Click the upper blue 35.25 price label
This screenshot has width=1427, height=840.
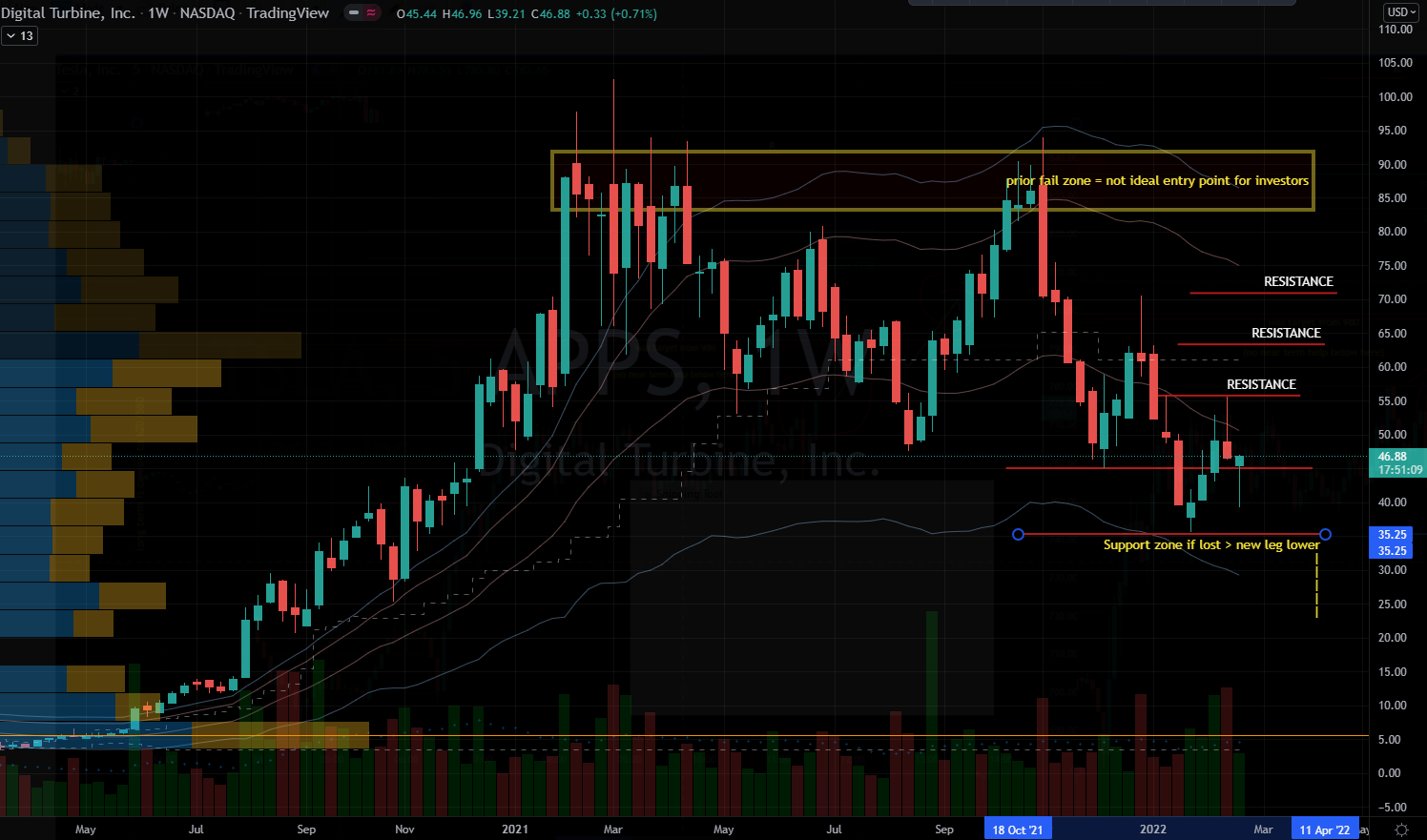(1393, 535)
